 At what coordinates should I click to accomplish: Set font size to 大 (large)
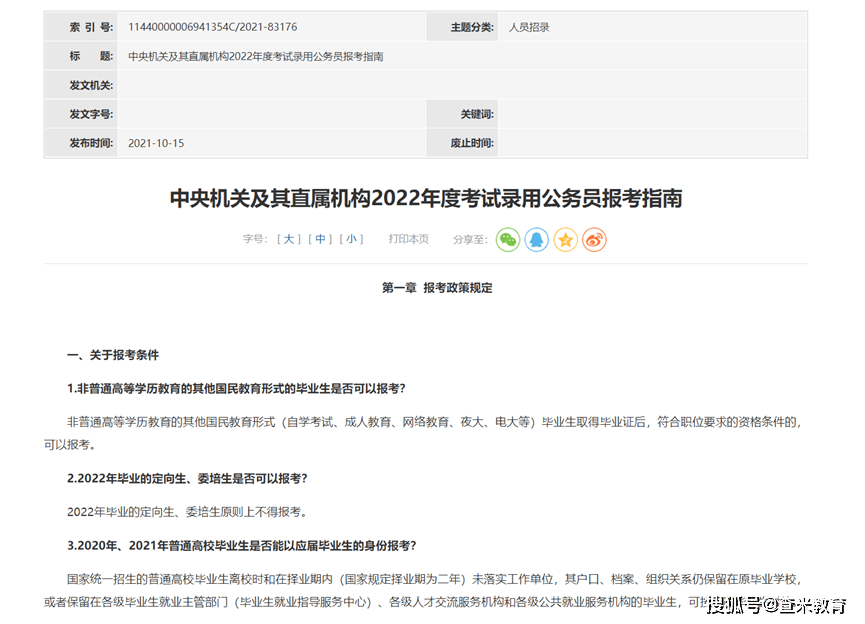pyautogui.click(x=288, y=239)
